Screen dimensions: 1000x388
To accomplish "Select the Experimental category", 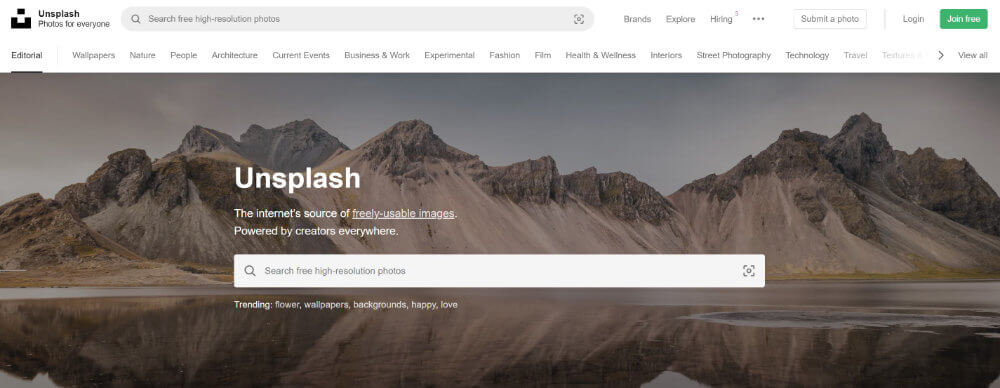I will tap(450, 56).
